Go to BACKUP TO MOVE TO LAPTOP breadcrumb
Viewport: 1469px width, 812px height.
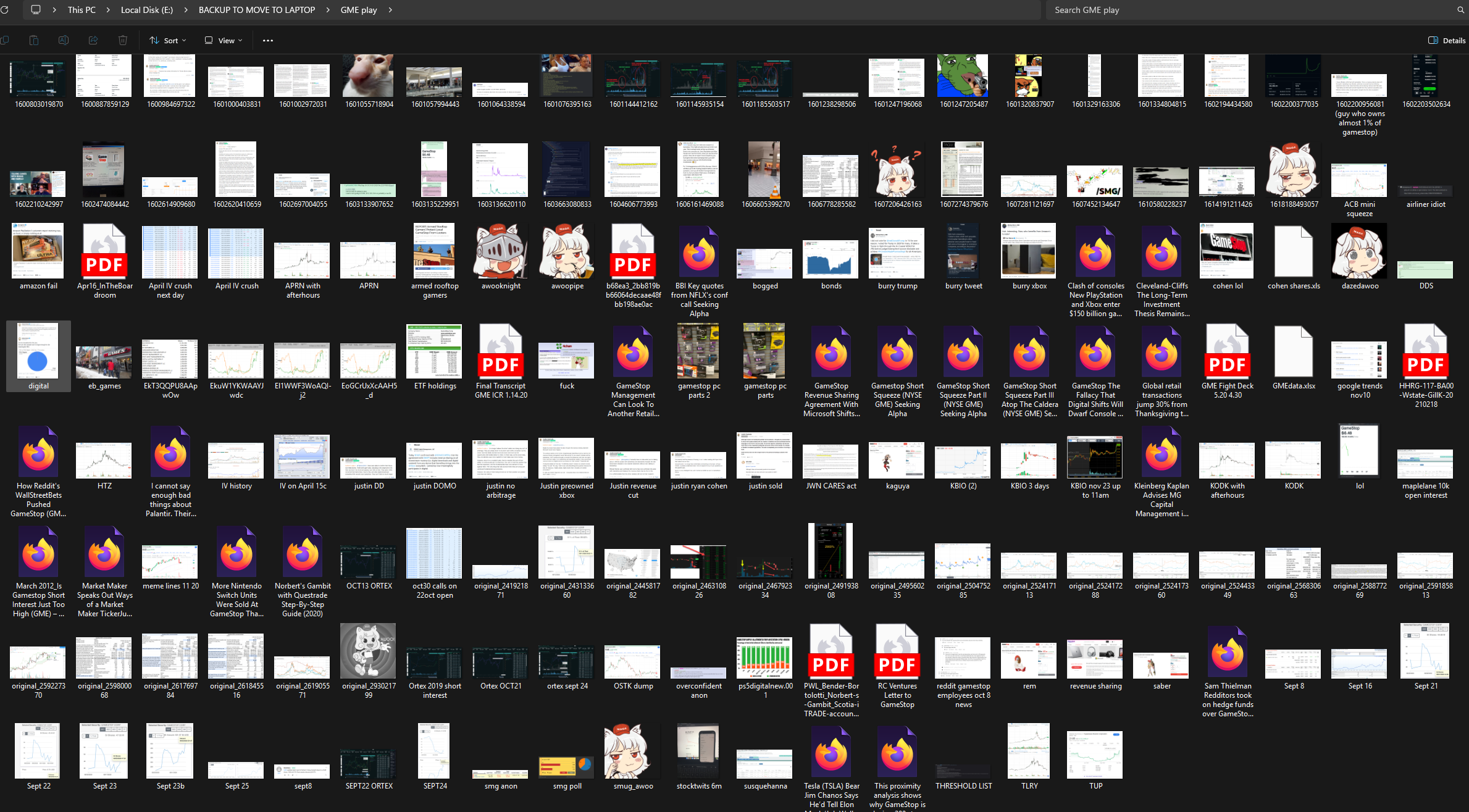coord(256,10)
